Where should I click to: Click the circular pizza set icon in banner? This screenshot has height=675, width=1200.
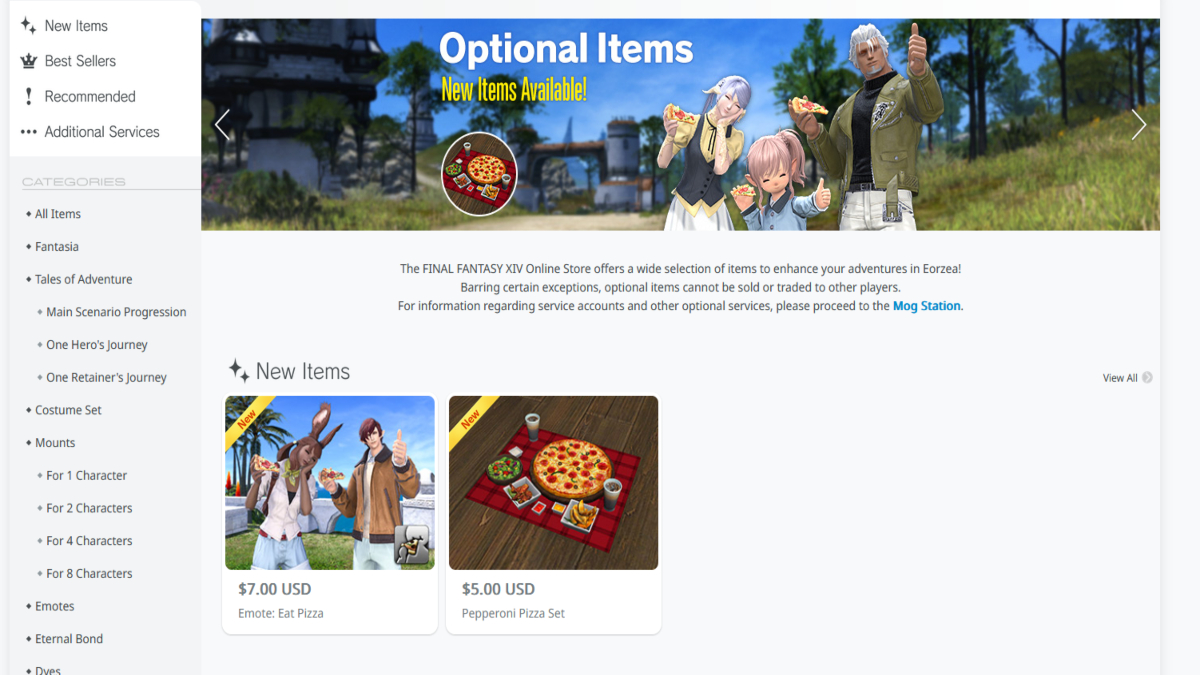pos(479,174)
